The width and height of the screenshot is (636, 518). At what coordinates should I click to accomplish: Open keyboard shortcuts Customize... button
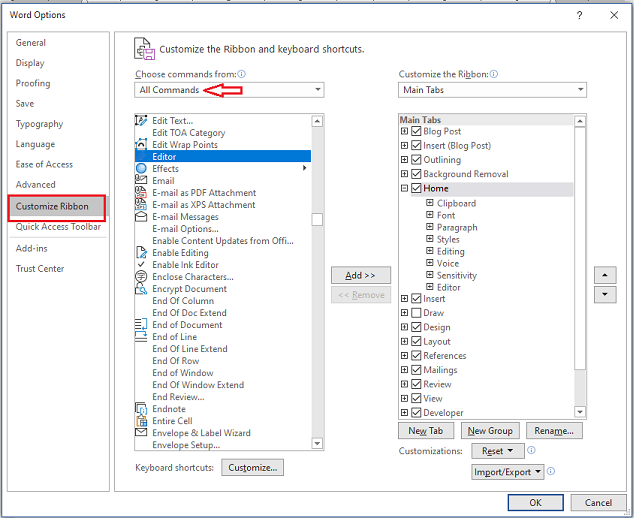[252, 467]
